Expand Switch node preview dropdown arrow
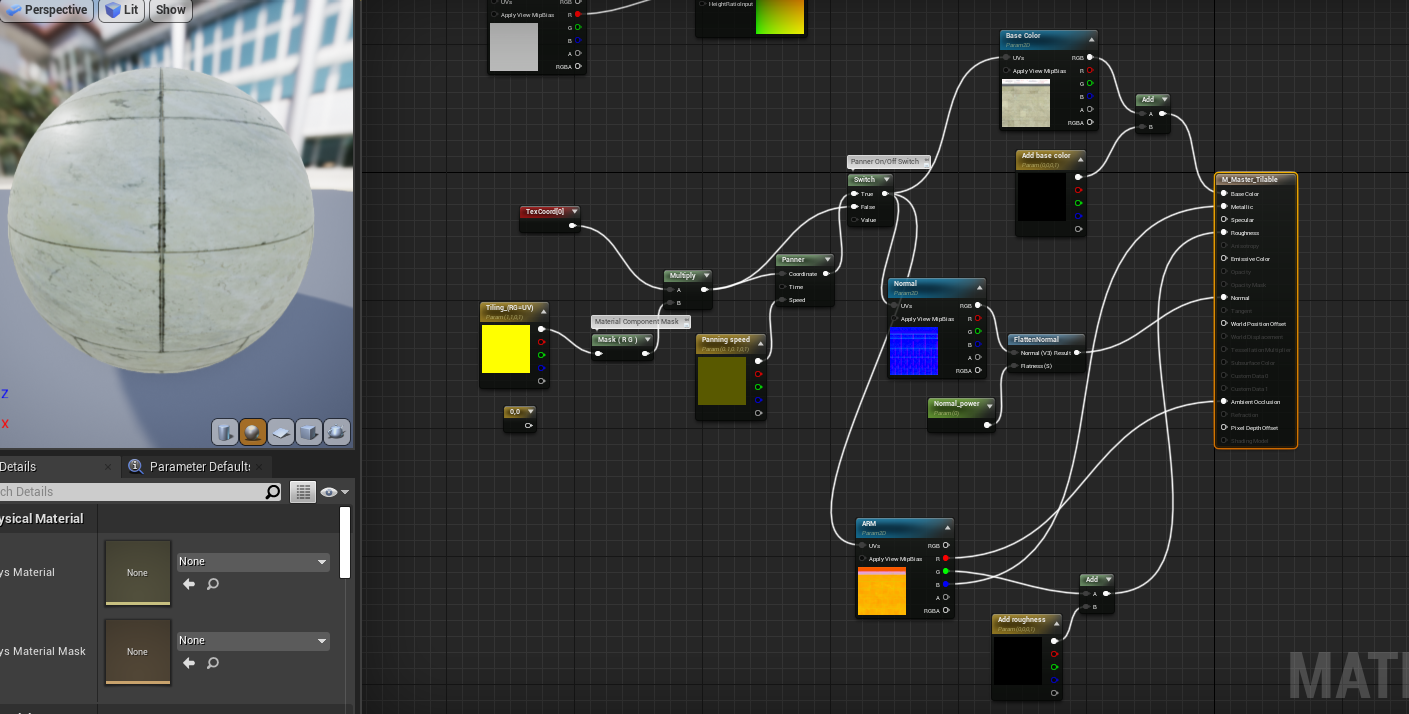1409x714 pixels. (x=885, y=180)
